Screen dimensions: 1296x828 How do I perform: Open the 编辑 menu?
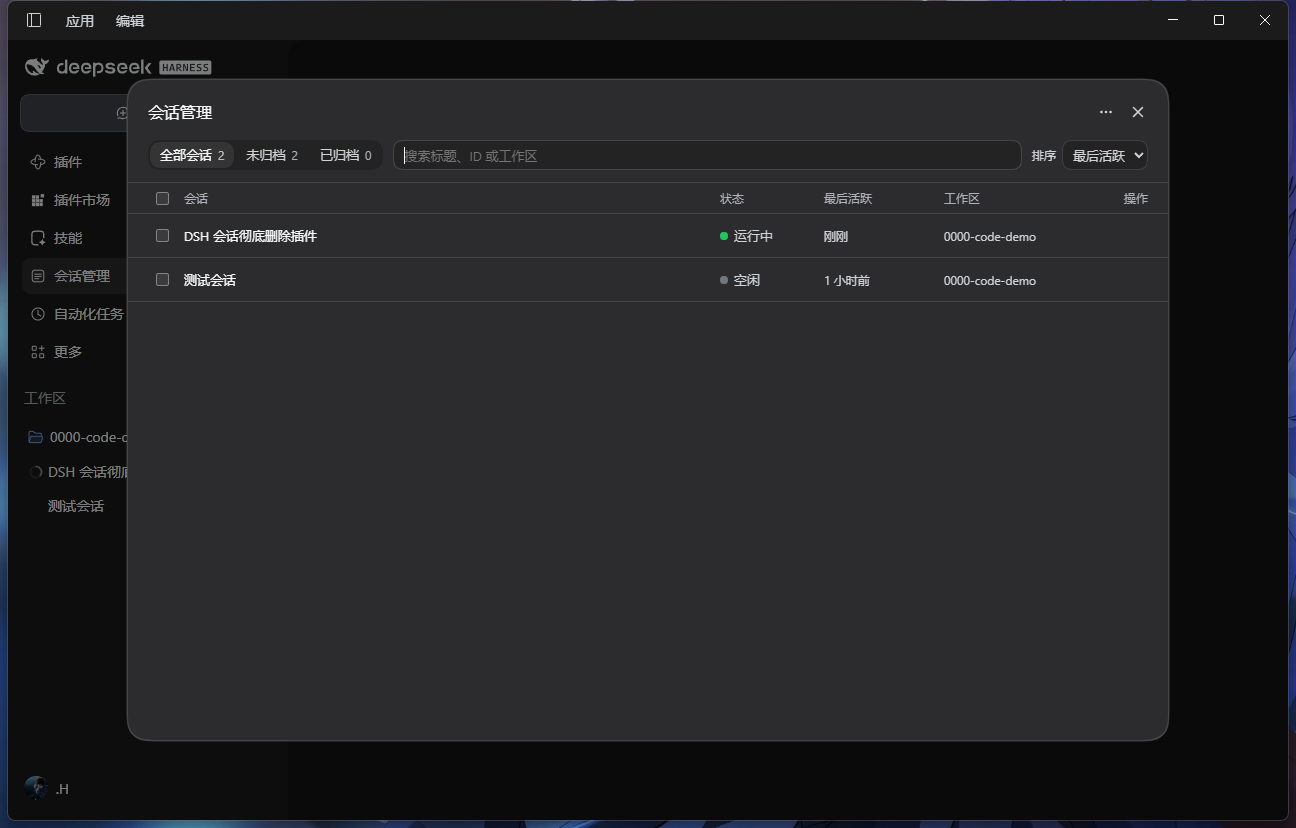(x=130, y=21)
